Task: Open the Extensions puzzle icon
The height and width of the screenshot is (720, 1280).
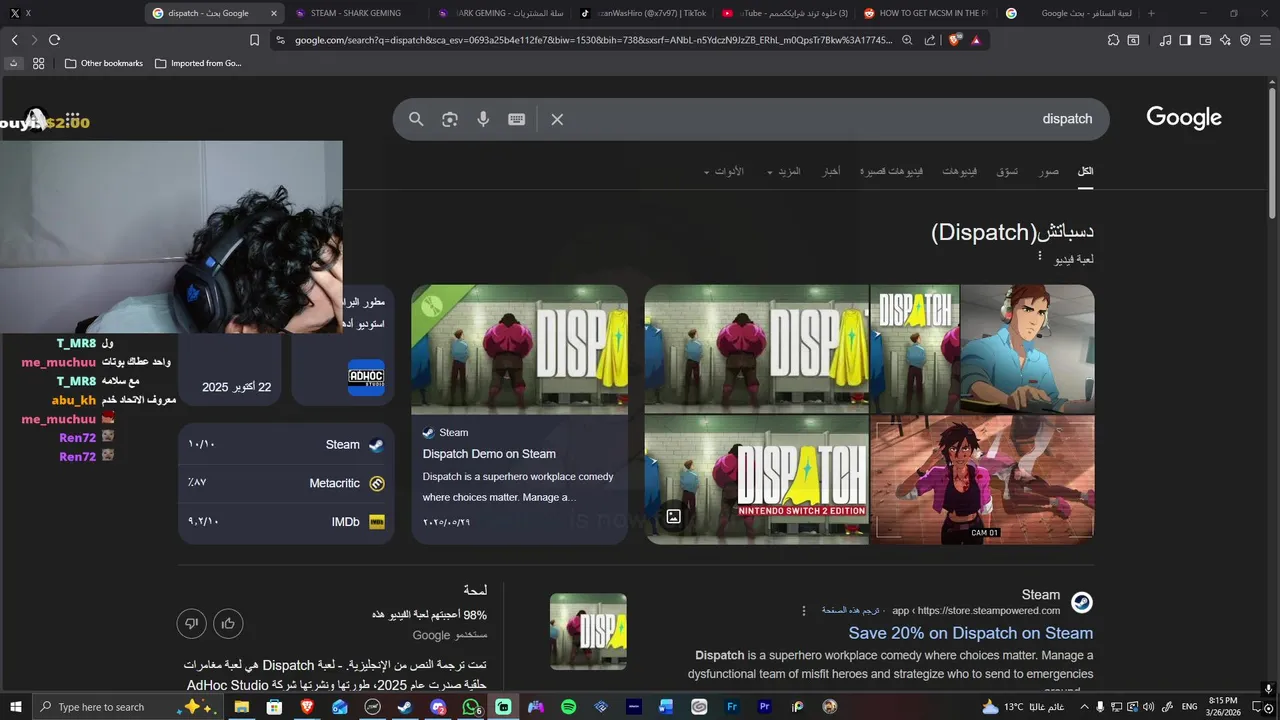Action: point(1113,40)
